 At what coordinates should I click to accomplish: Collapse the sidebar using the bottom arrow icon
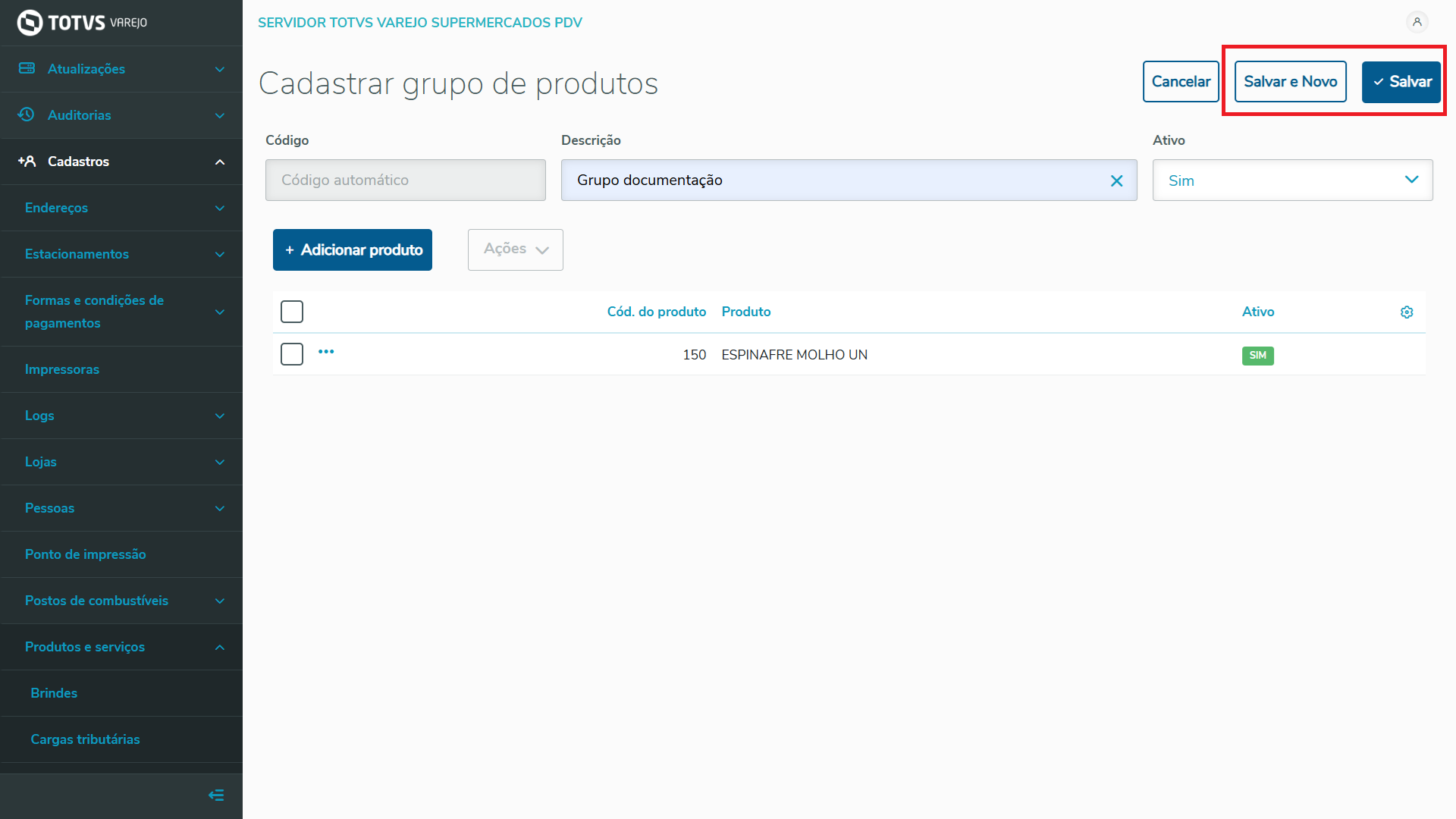pos(216,795)
